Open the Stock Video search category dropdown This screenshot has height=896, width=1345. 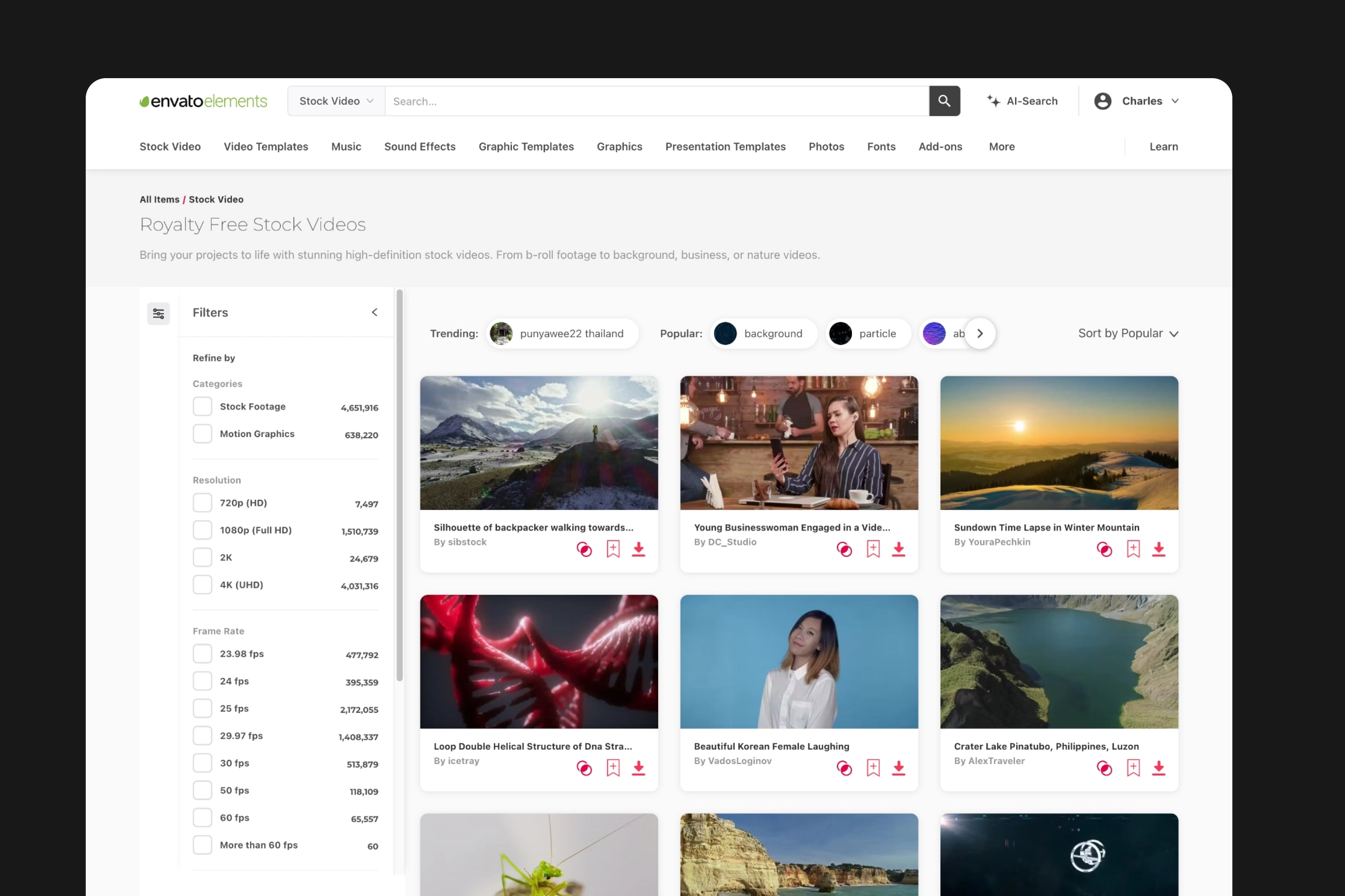click(x=336, y=101)
